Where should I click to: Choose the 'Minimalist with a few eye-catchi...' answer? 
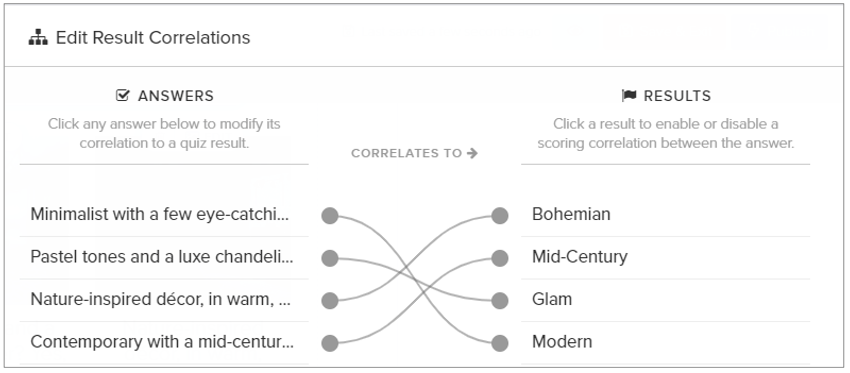click(164, 215)
